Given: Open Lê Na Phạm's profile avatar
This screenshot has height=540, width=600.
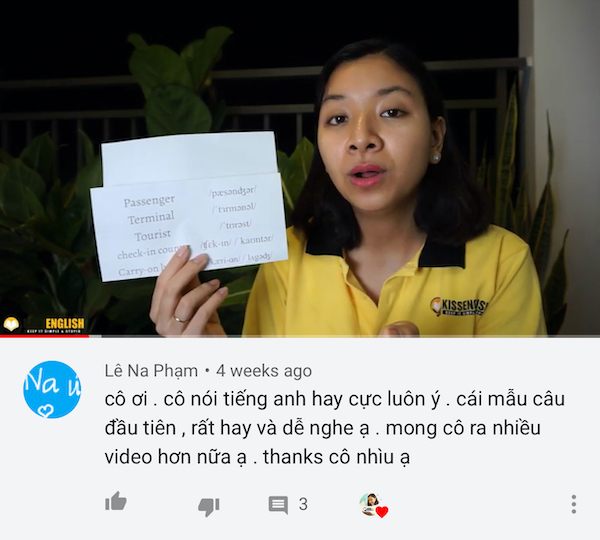Looking at the screenshot, I should [x=52, y=389].
